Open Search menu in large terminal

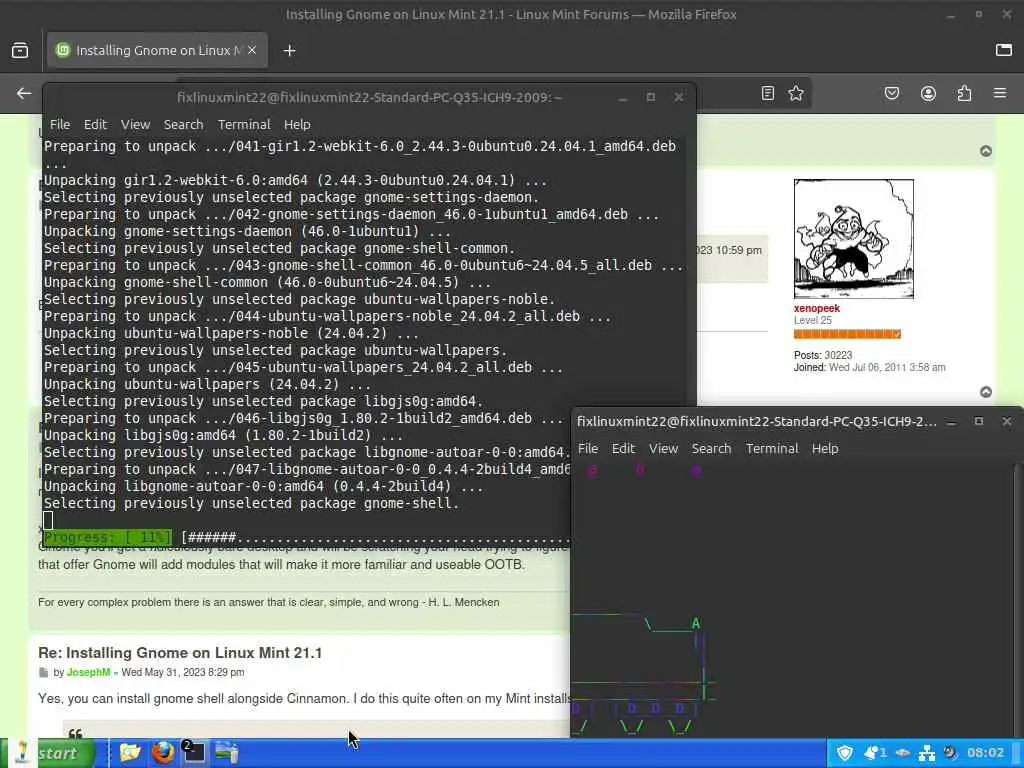[183, 124]
